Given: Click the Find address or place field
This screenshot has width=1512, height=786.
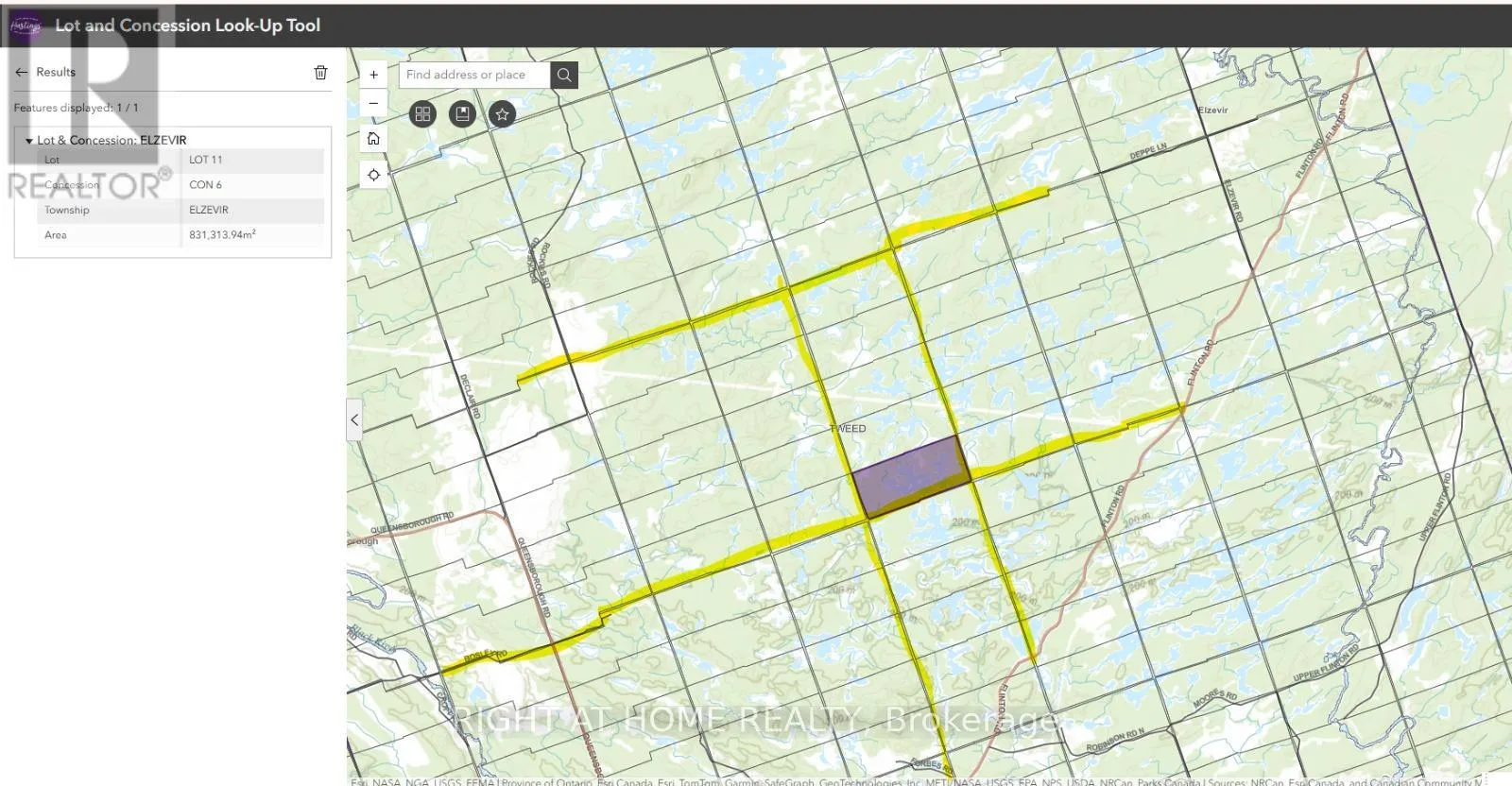Looking at the screenshot, I should (474, 75).
